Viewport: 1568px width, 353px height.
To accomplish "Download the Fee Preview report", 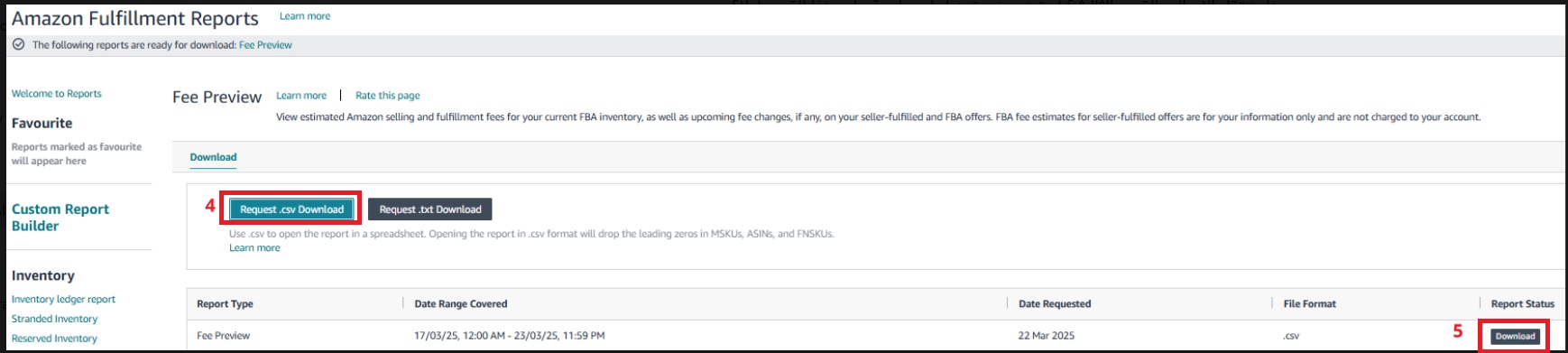I will click(x=1515, y=336).
